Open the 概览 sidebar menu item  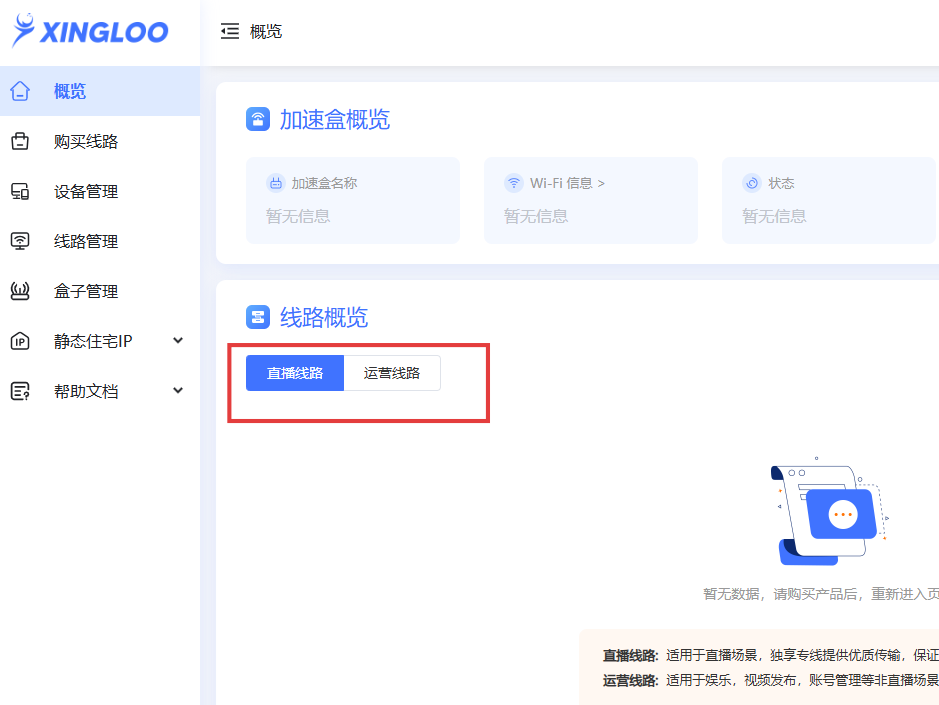100,91
